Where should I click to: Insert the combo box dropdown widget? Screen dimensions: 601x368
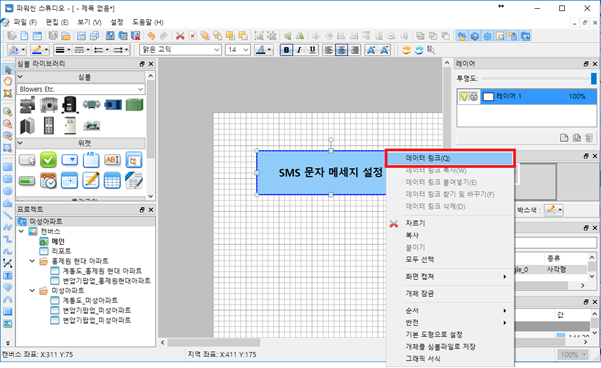[70, 160]
